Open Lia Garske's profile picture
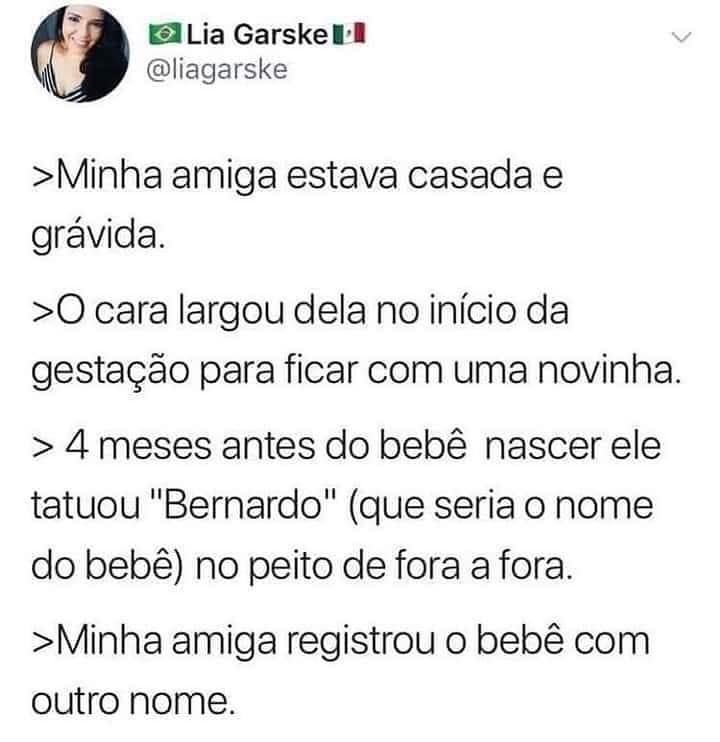Viewport: 720px width, 742px height. (80, 53)
